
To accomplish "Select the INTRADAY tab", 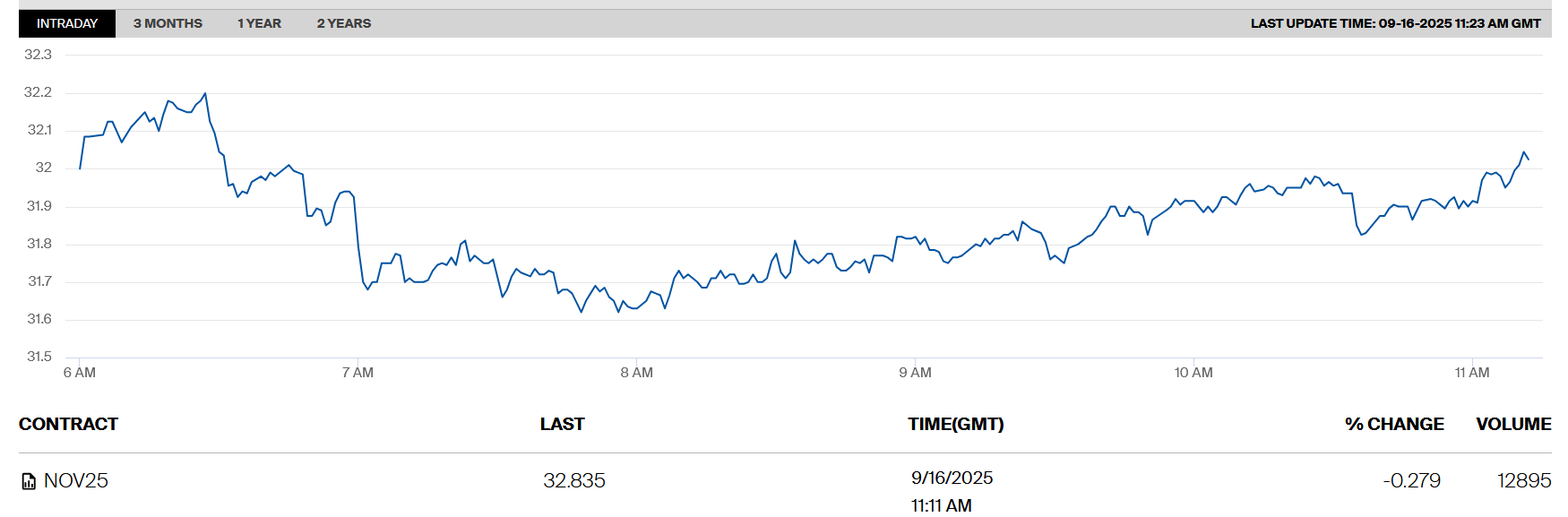I will point(67,23).
